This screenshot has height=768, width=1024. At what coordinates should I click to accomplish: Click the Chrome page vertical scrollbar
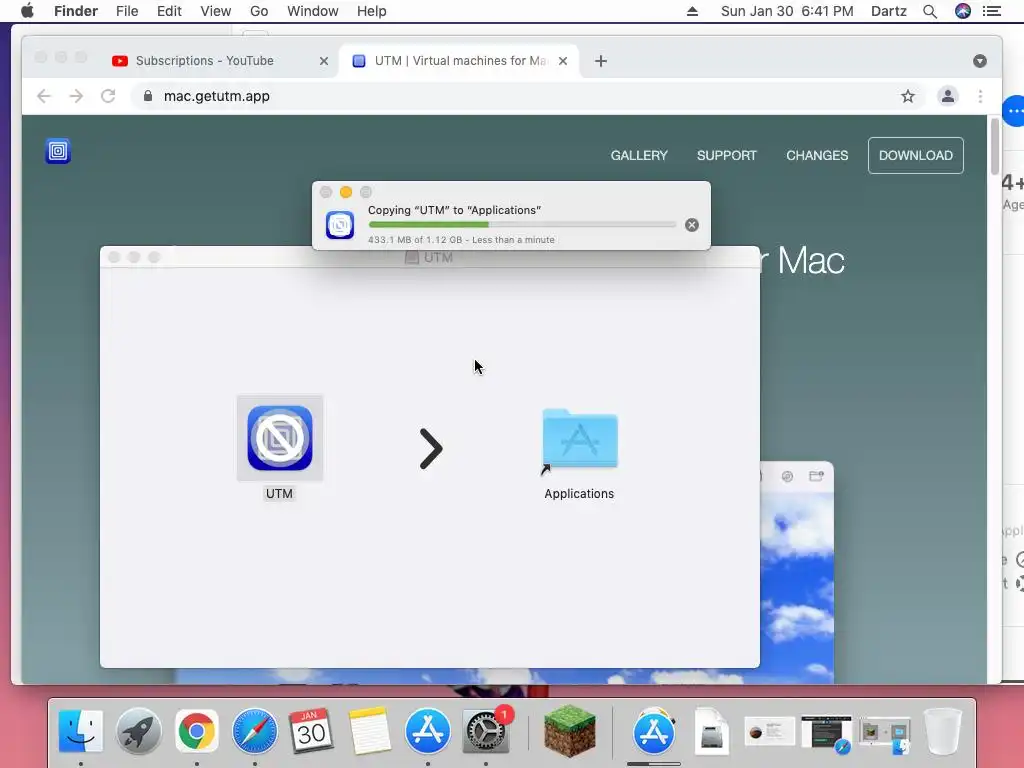coord(995,147)
